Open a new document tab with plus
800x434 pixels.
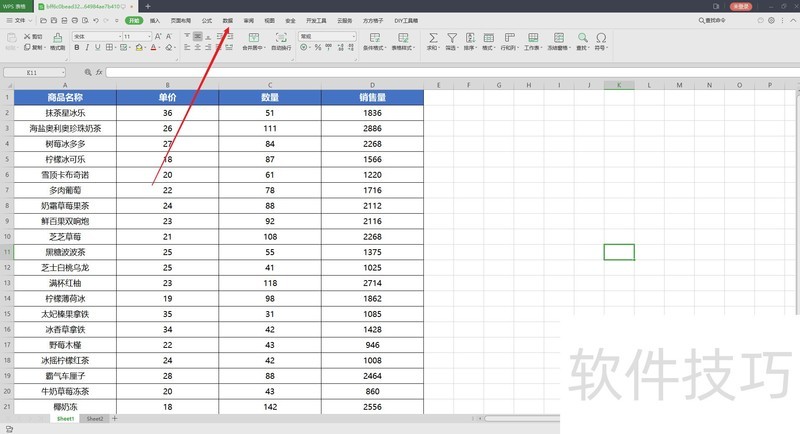click(x=147, y=6)
